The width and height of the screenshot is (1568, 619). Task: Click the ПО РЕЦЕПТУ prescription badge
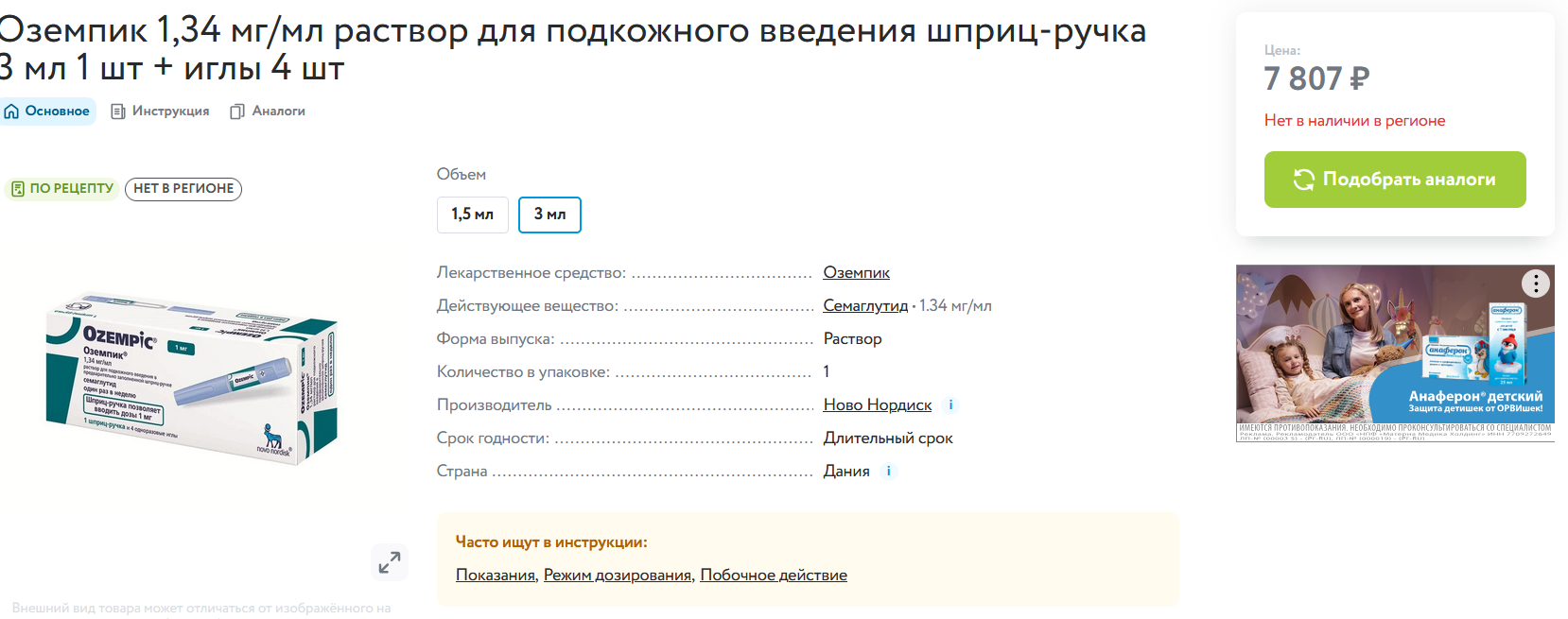point(62,189)
